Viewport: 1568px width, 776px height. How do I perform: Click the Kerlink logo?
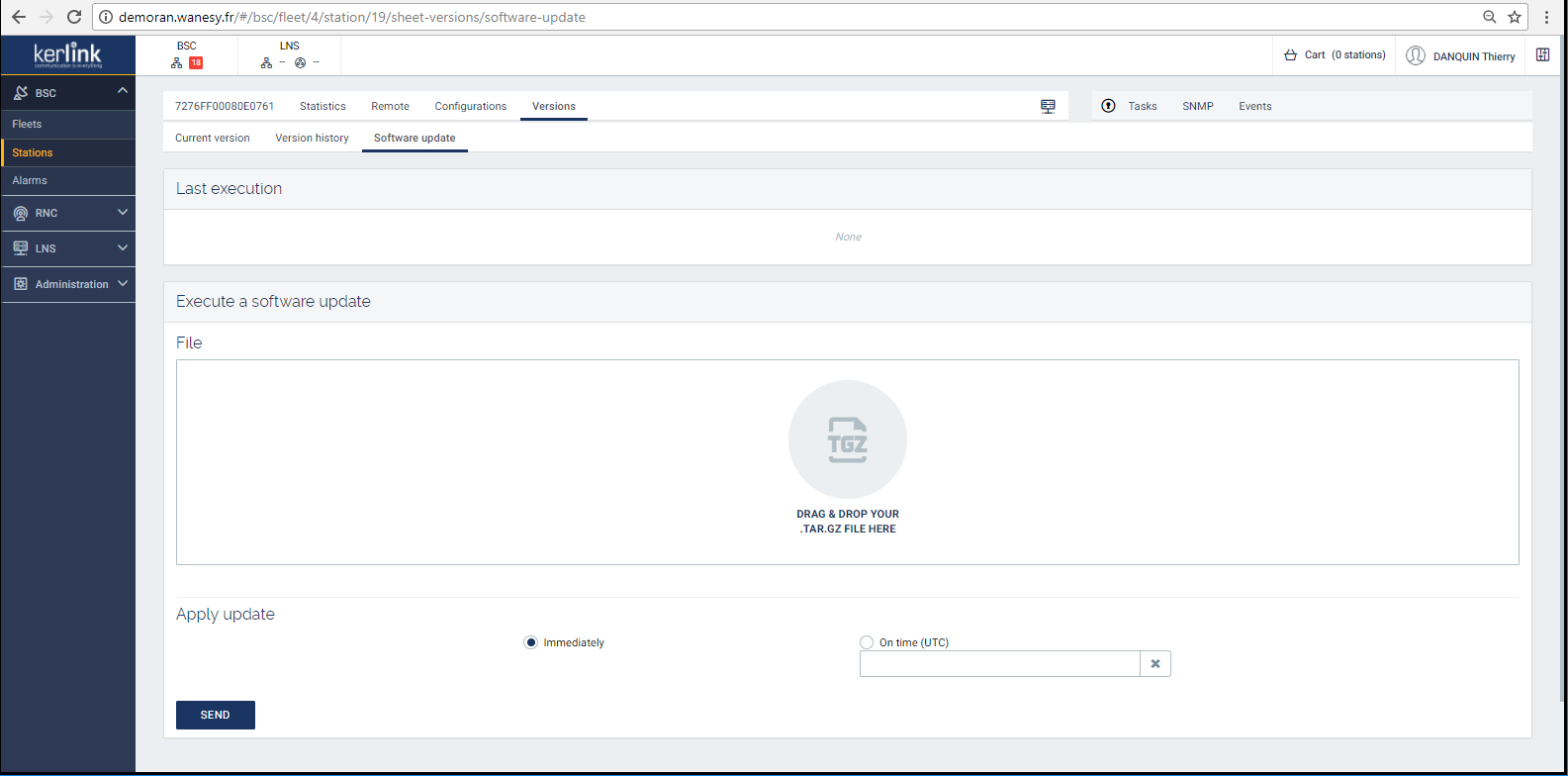point(67,55)
